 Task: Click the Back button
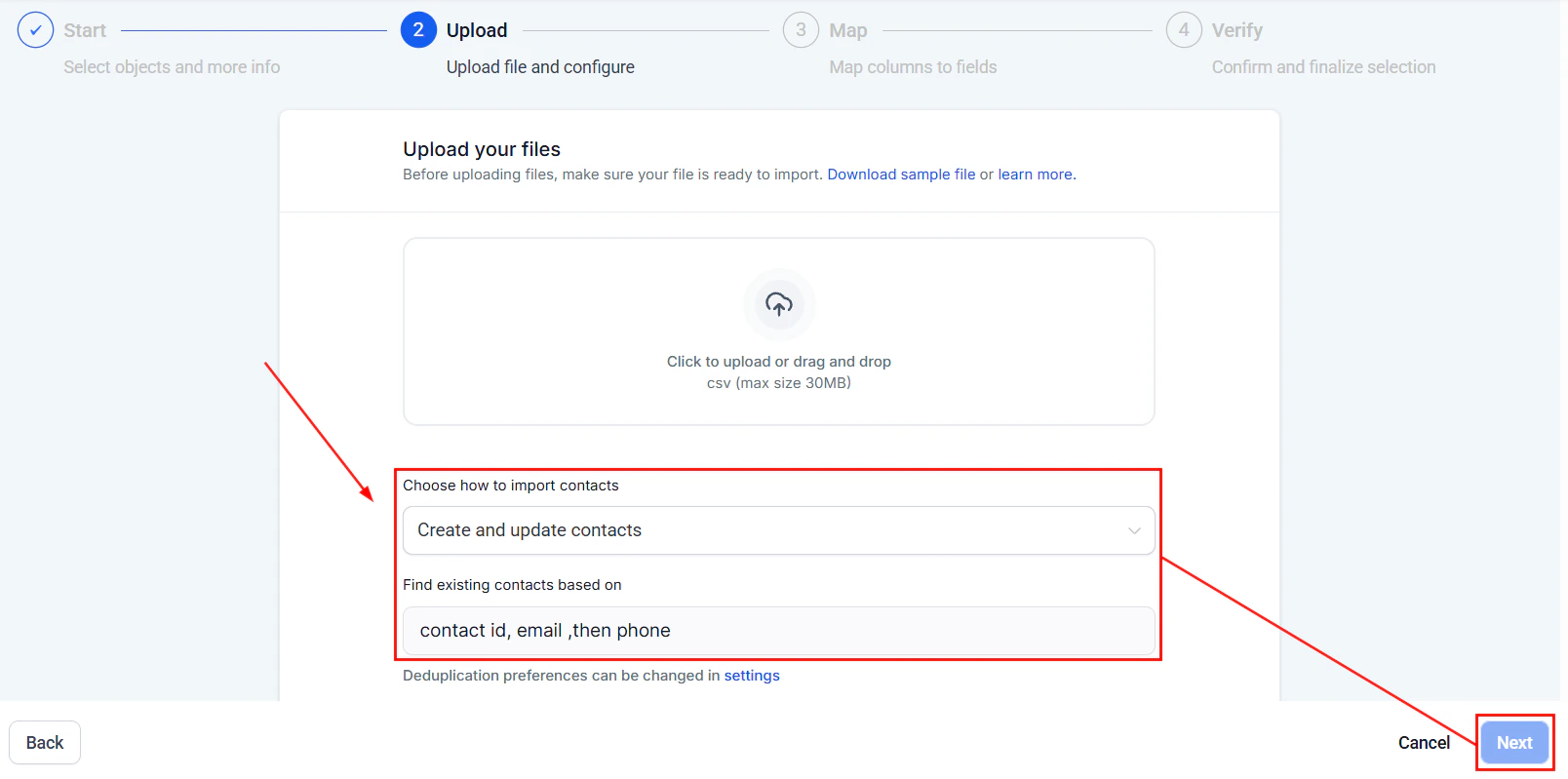[x=44, y=742]
